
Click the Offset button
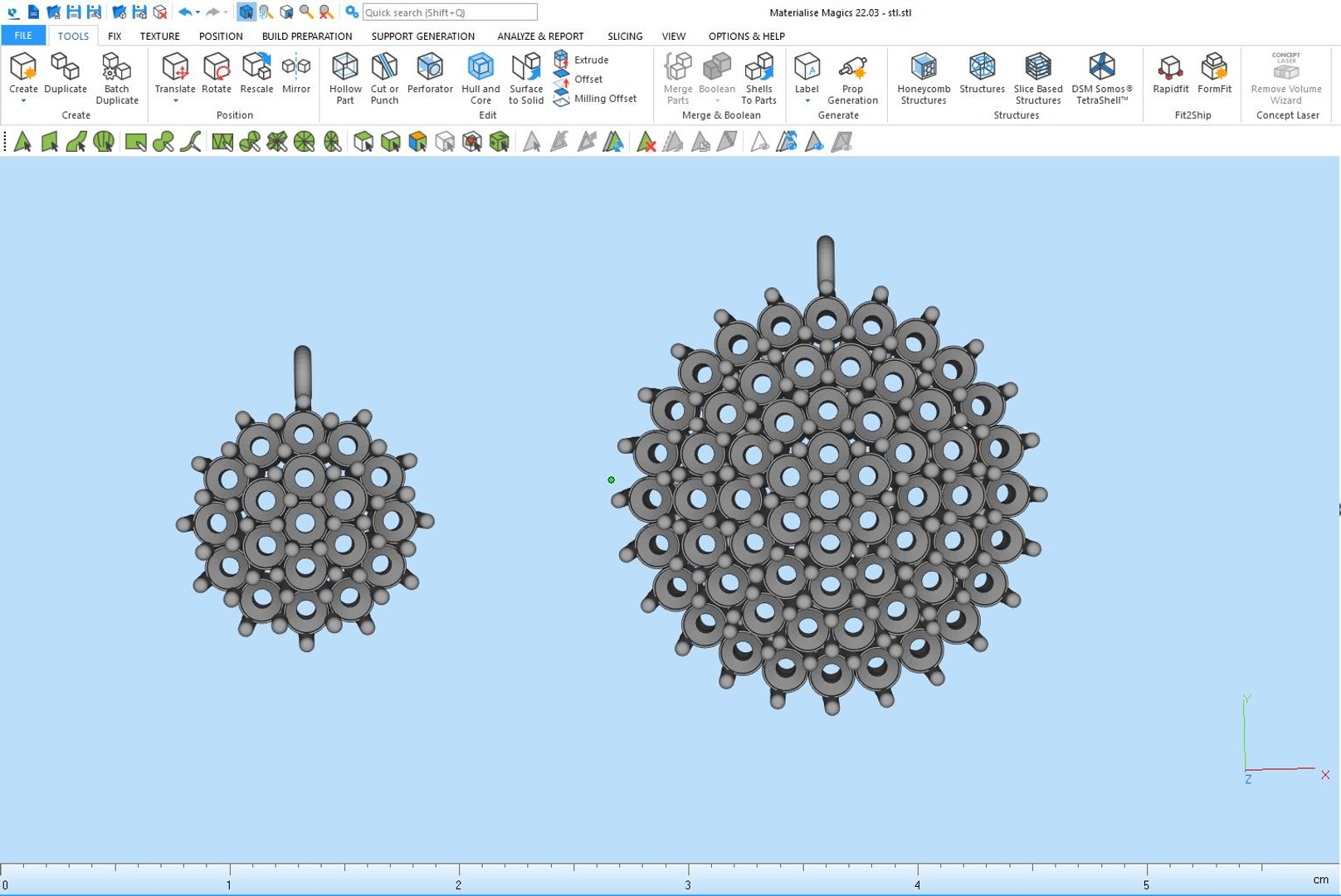click(x=578, y=79)
